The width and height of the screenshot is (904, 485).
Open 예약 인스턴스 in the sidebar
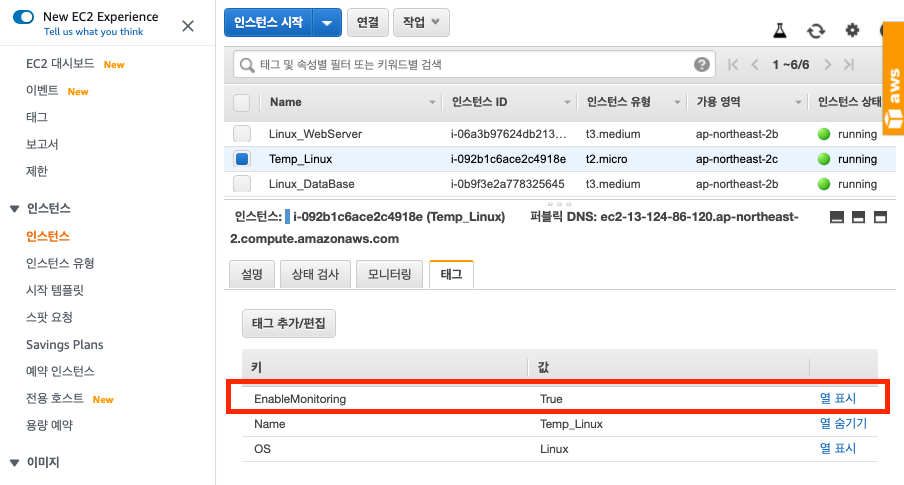60,371
